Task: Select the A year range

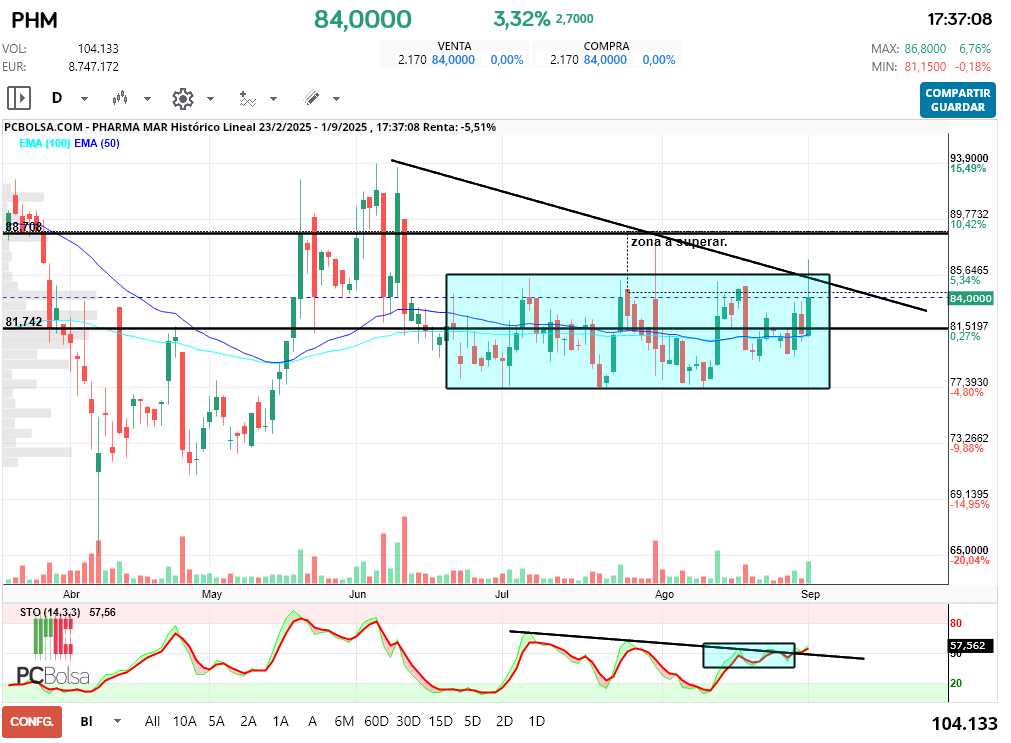Action: tap(312, 721)
